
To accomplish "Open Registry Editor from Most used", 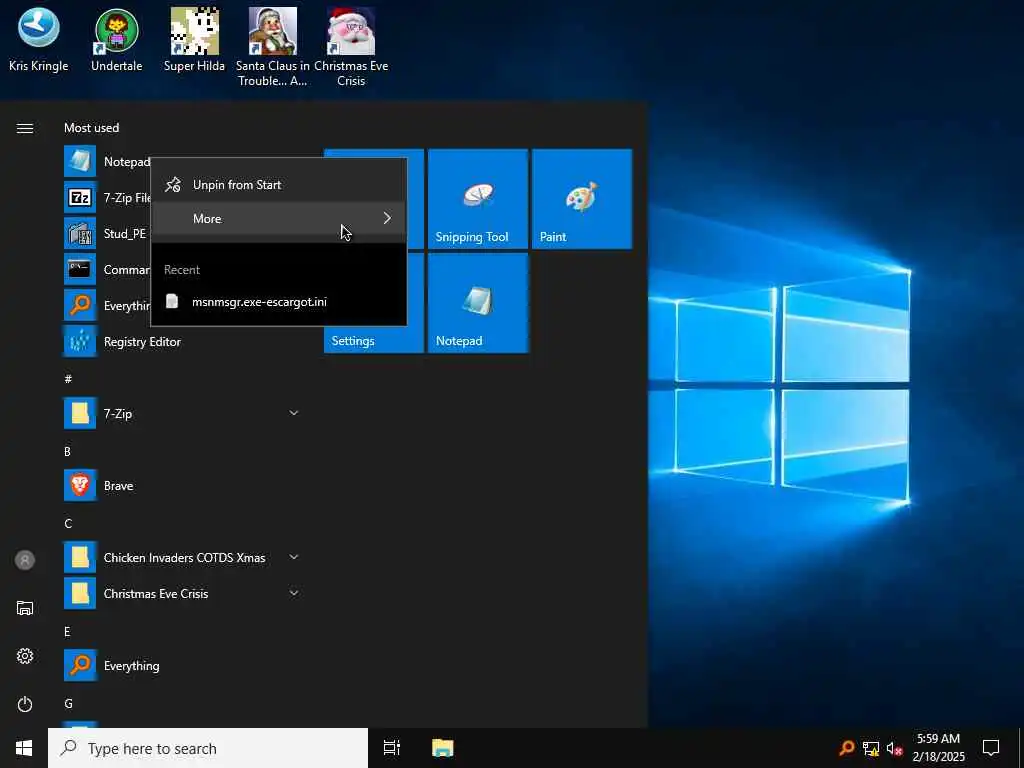I will tap(184, 342).
